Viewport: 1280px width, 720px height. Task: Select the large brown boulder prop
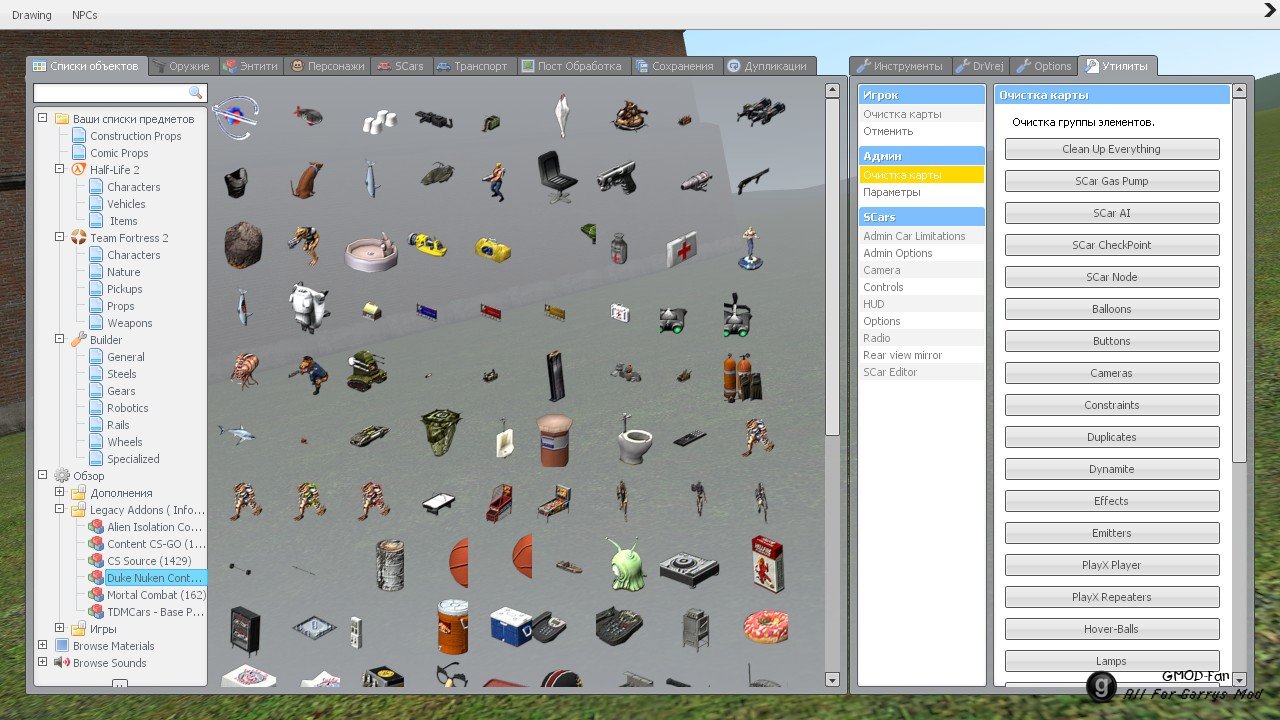(x=243, y=245)
